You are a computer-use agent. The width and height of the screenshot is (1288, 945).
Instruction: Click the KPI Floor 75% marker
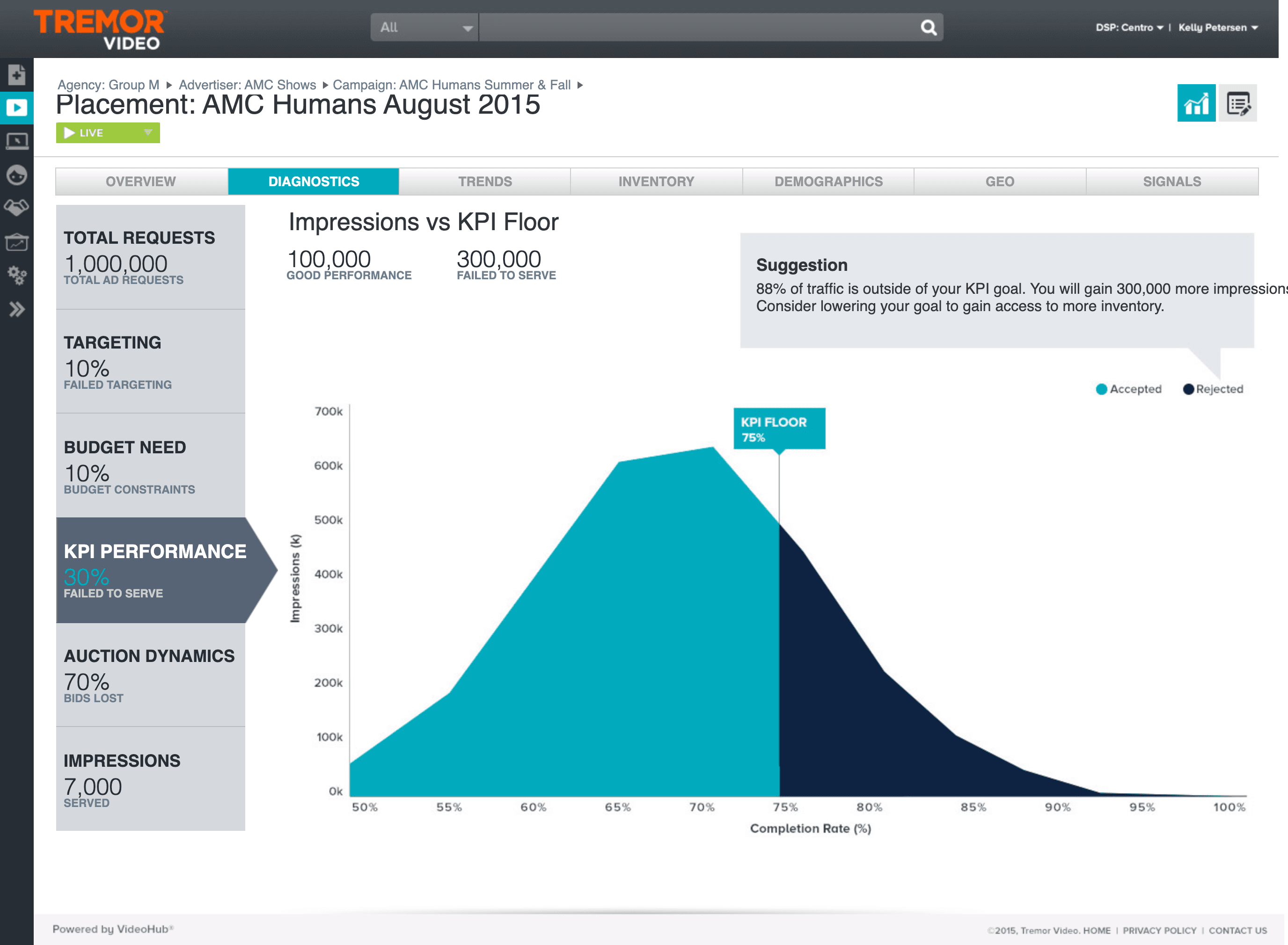779,429
